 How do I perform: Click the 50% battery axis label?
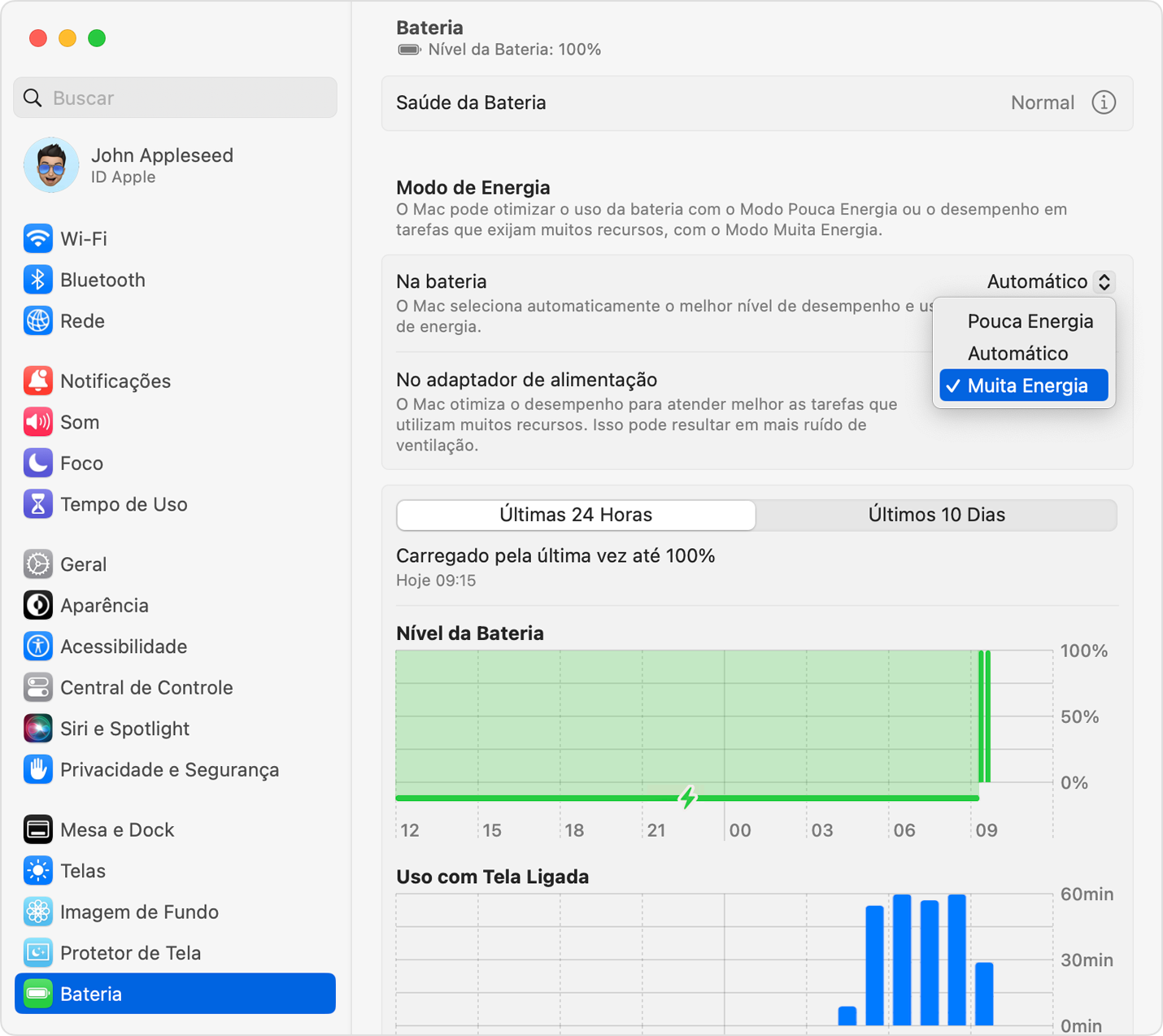click(1079, 716)
